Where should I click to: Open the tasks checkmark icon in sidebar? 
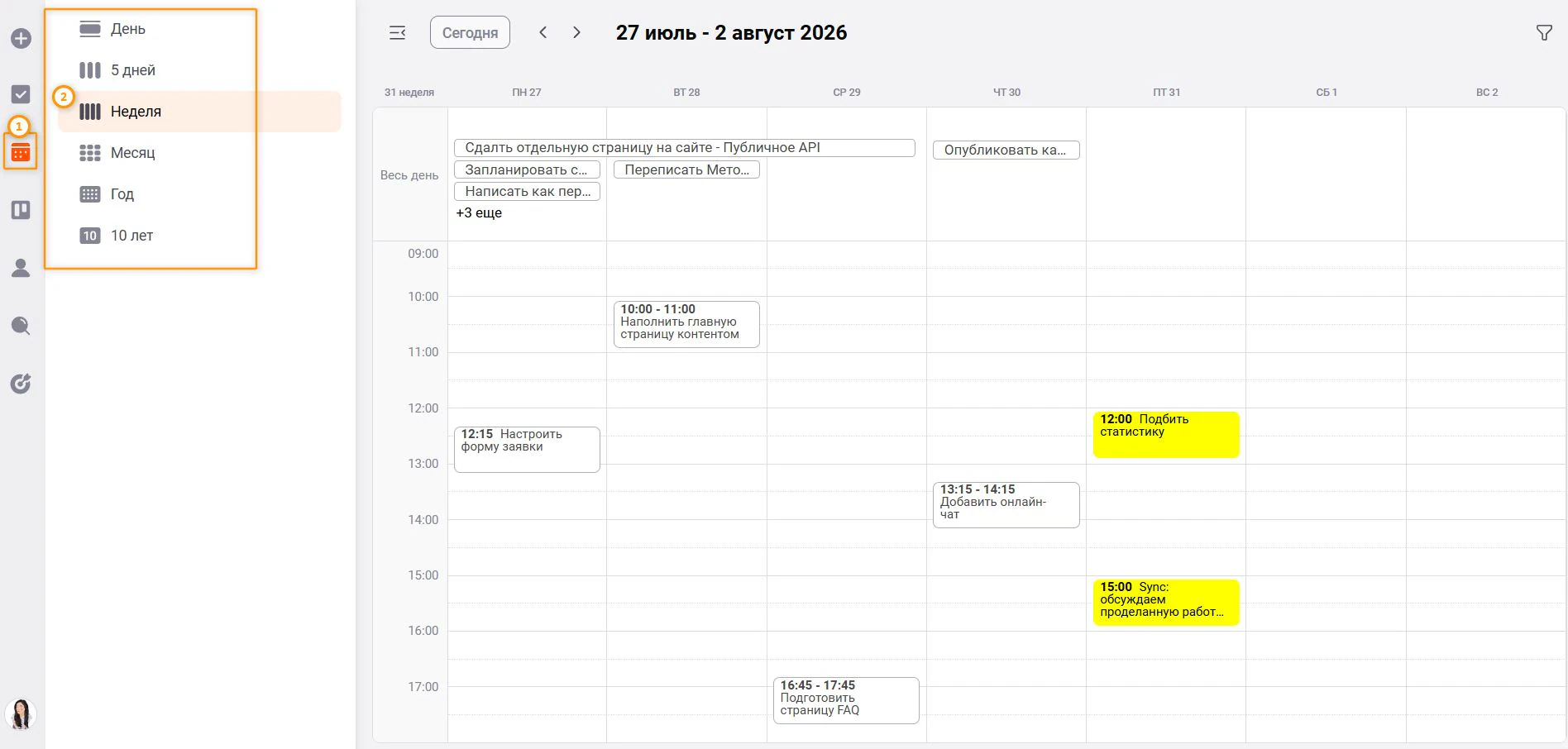click(21, 94)
